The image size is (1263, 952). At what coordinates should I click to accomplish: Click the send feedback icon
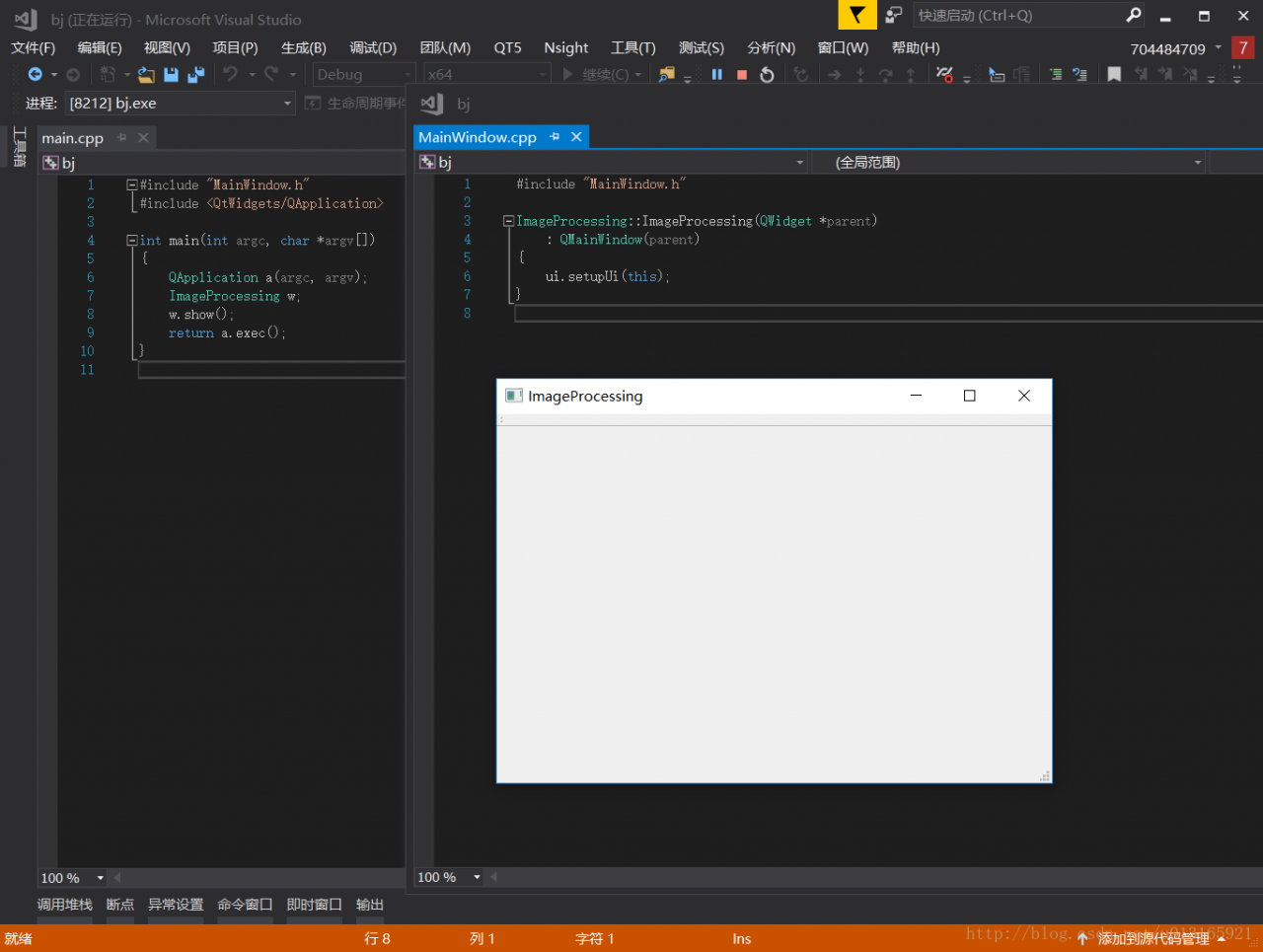tap(894, 15)
